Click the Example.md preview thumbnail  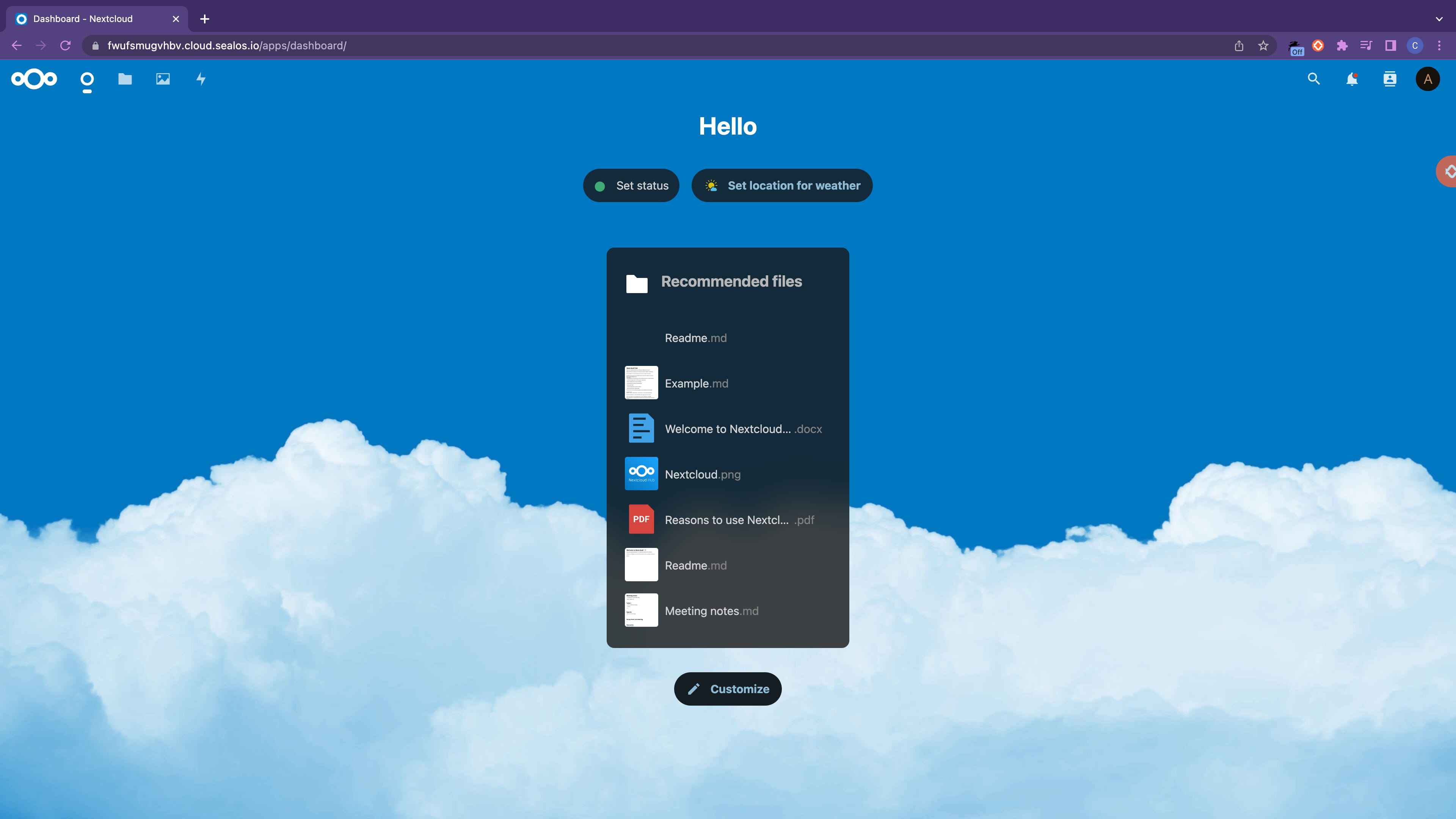coord(641,383)
